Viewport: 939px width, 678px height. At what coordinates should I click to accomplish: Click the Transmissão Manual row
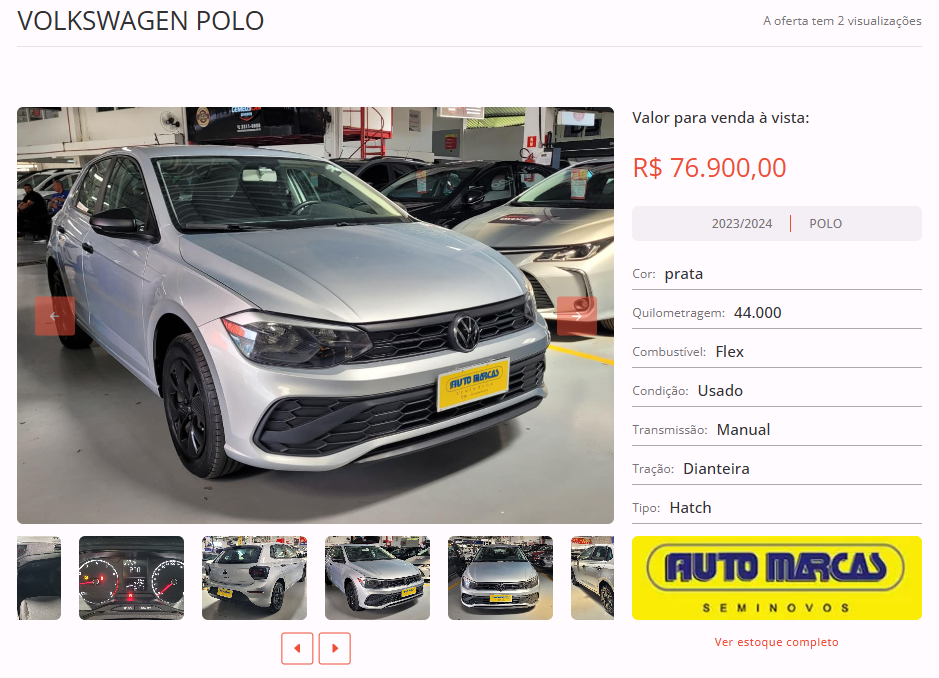click(x=777, y=429)
